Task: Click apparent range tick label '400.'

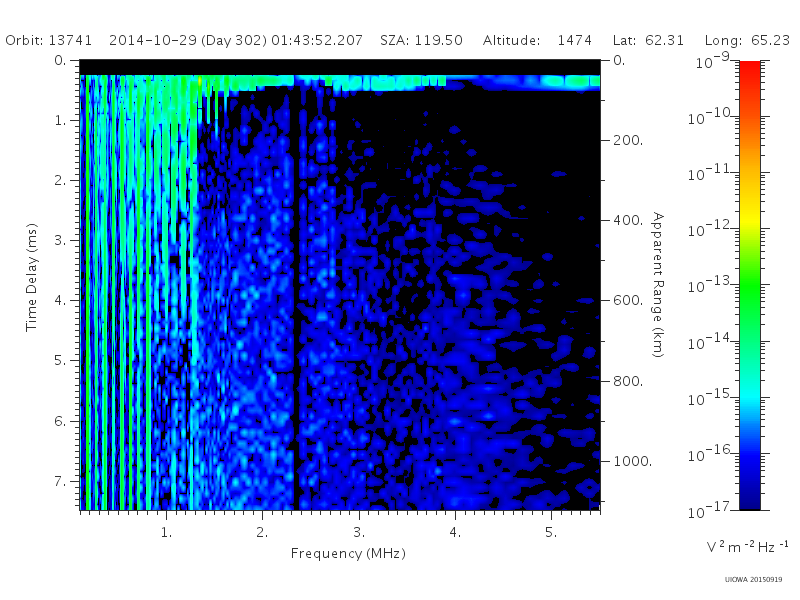Action: (628, 220)
